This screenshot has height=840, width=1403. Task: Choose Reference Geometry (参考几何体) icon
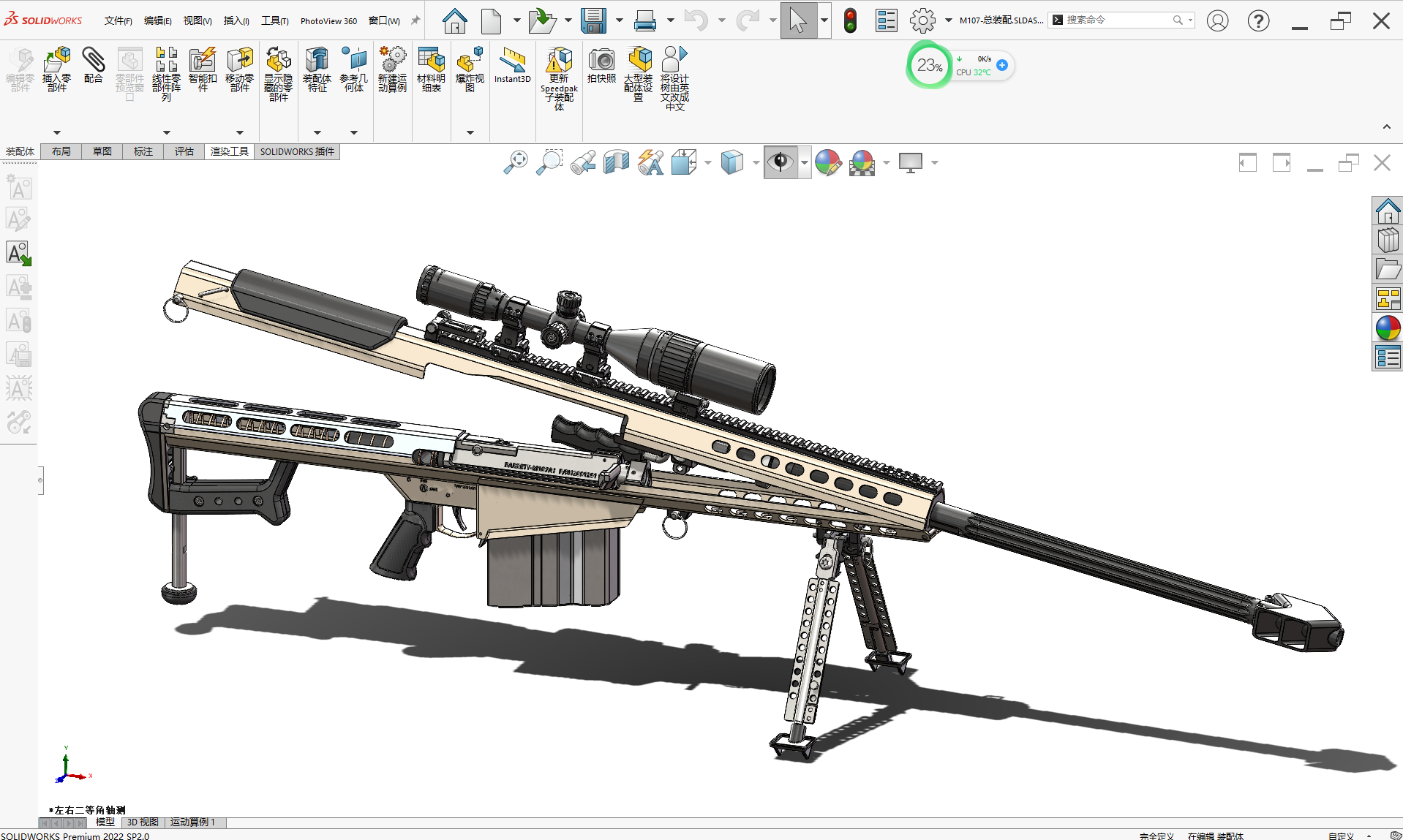coord(354,69)
